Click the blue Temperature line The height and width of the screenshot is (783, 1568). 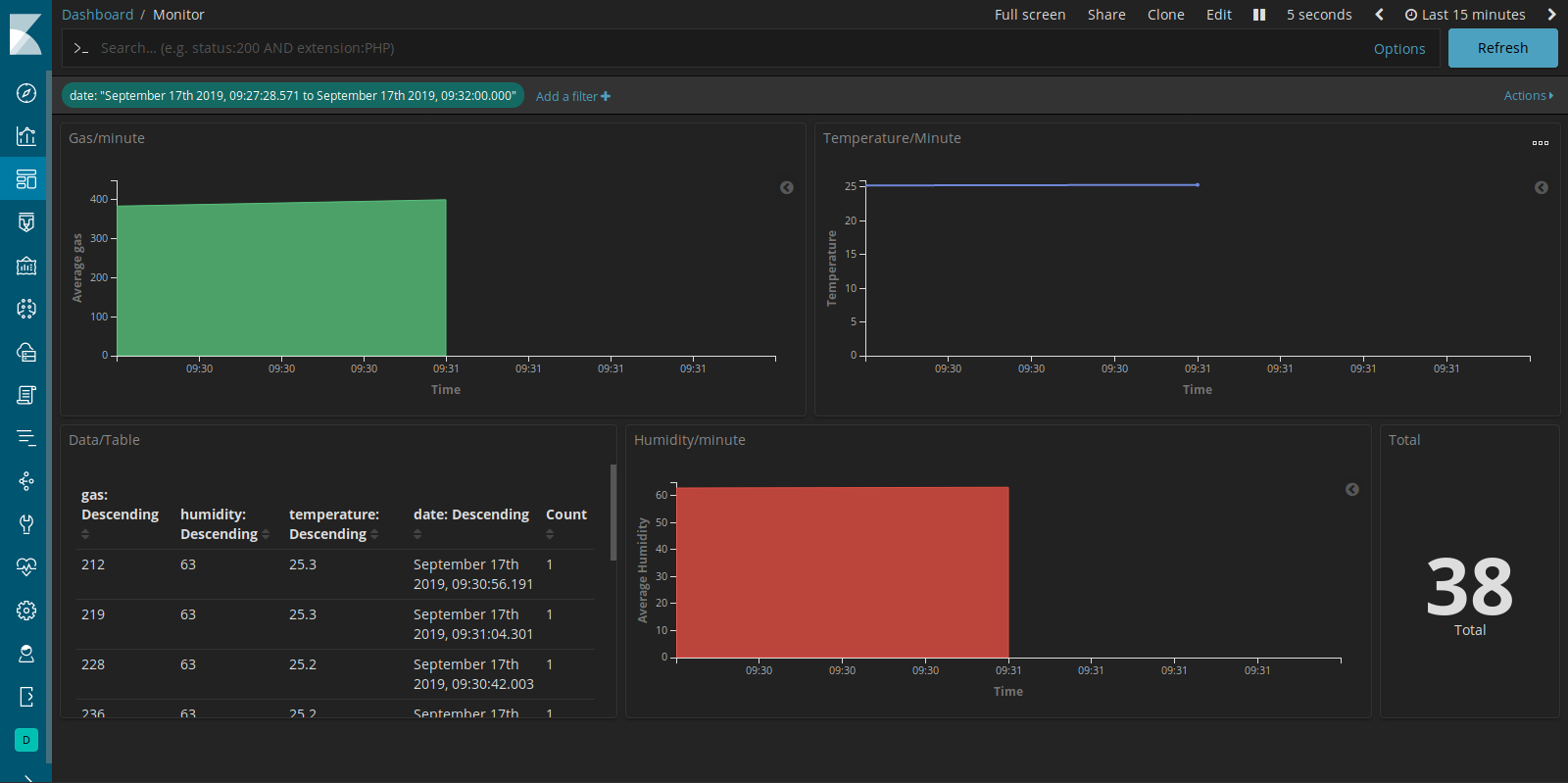coord(1031,185)
